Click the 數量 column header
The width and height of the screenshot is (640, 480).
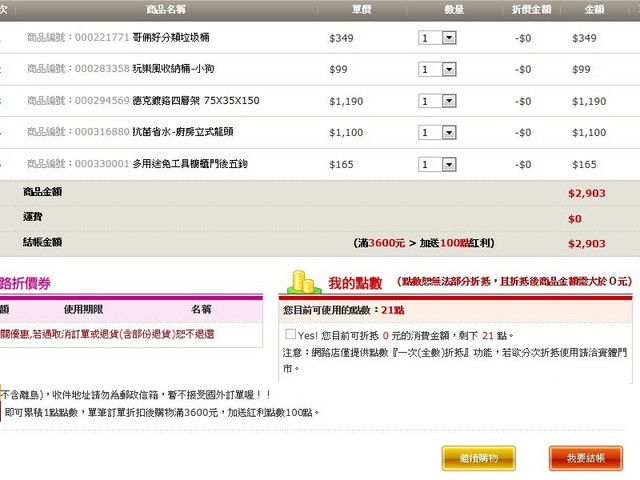454,9
